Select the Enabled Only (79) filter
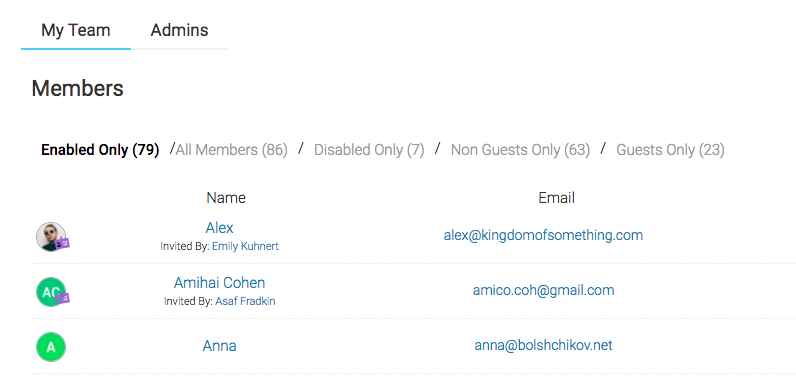This screenshot has width=796, height=378. (100, 150)
